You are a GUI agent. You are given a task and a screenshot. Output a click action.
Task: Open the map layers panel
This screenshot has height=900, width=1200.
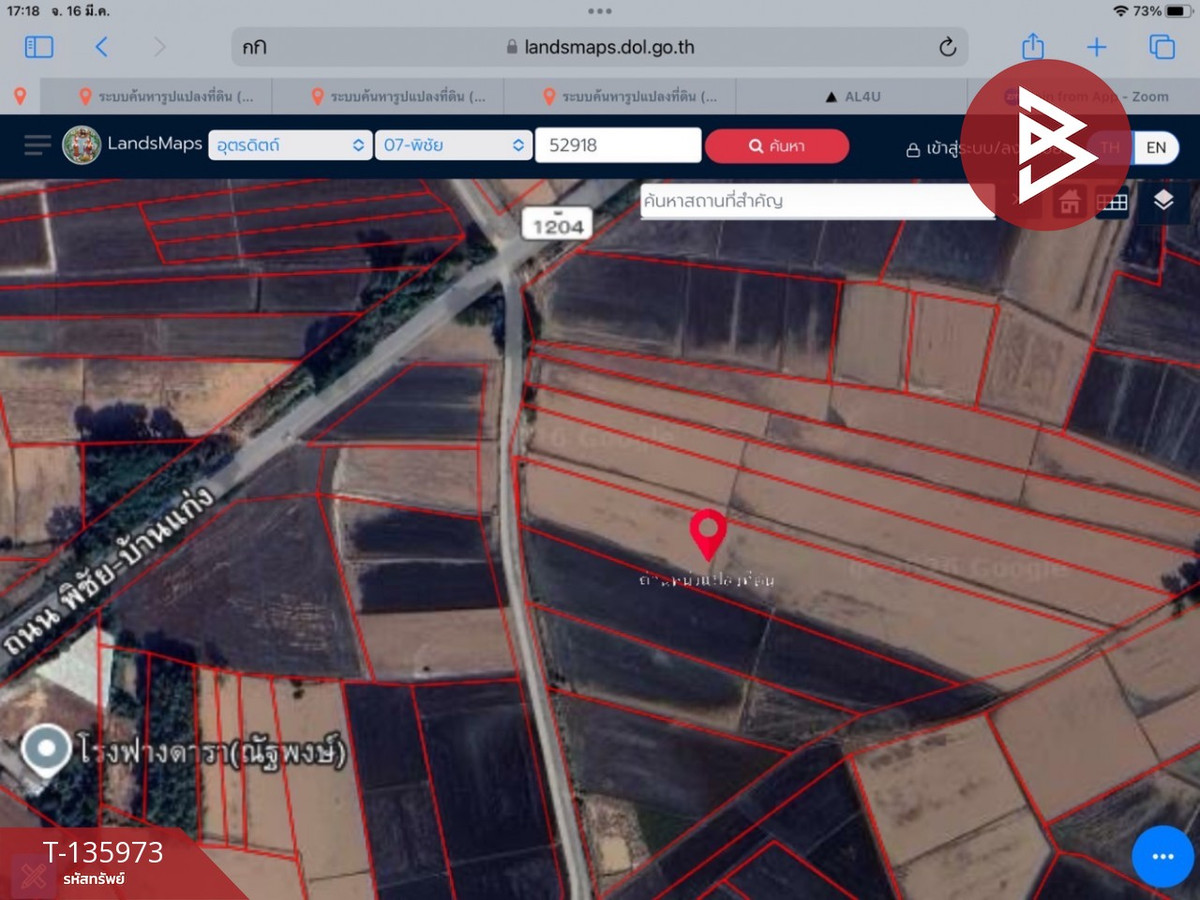pyautogui.click(x=1163, y=201)
